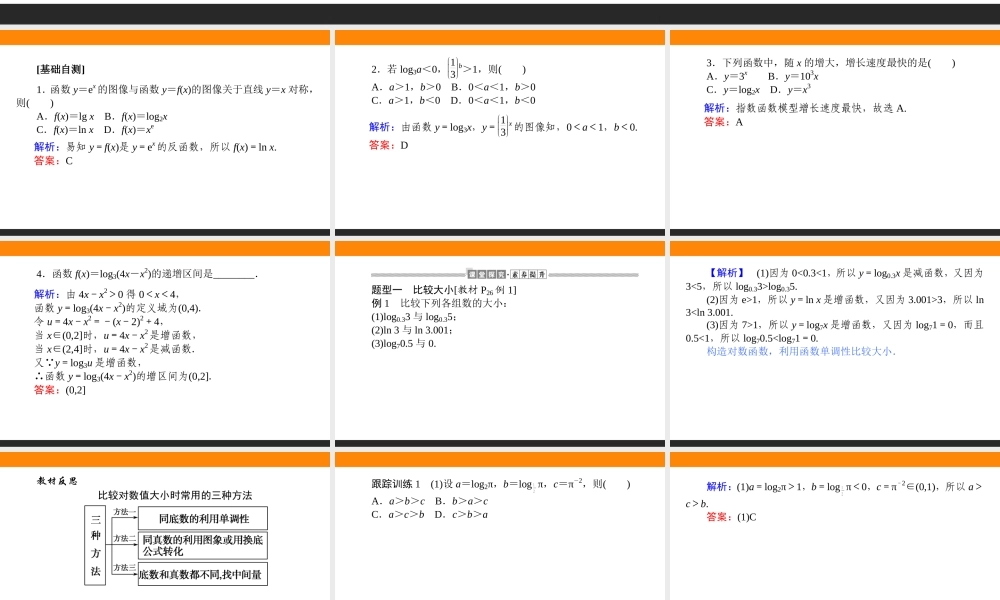This screenshot has height=600, width=1000.
Task: Choose option B. b>a>c
Action: [461, 501]
